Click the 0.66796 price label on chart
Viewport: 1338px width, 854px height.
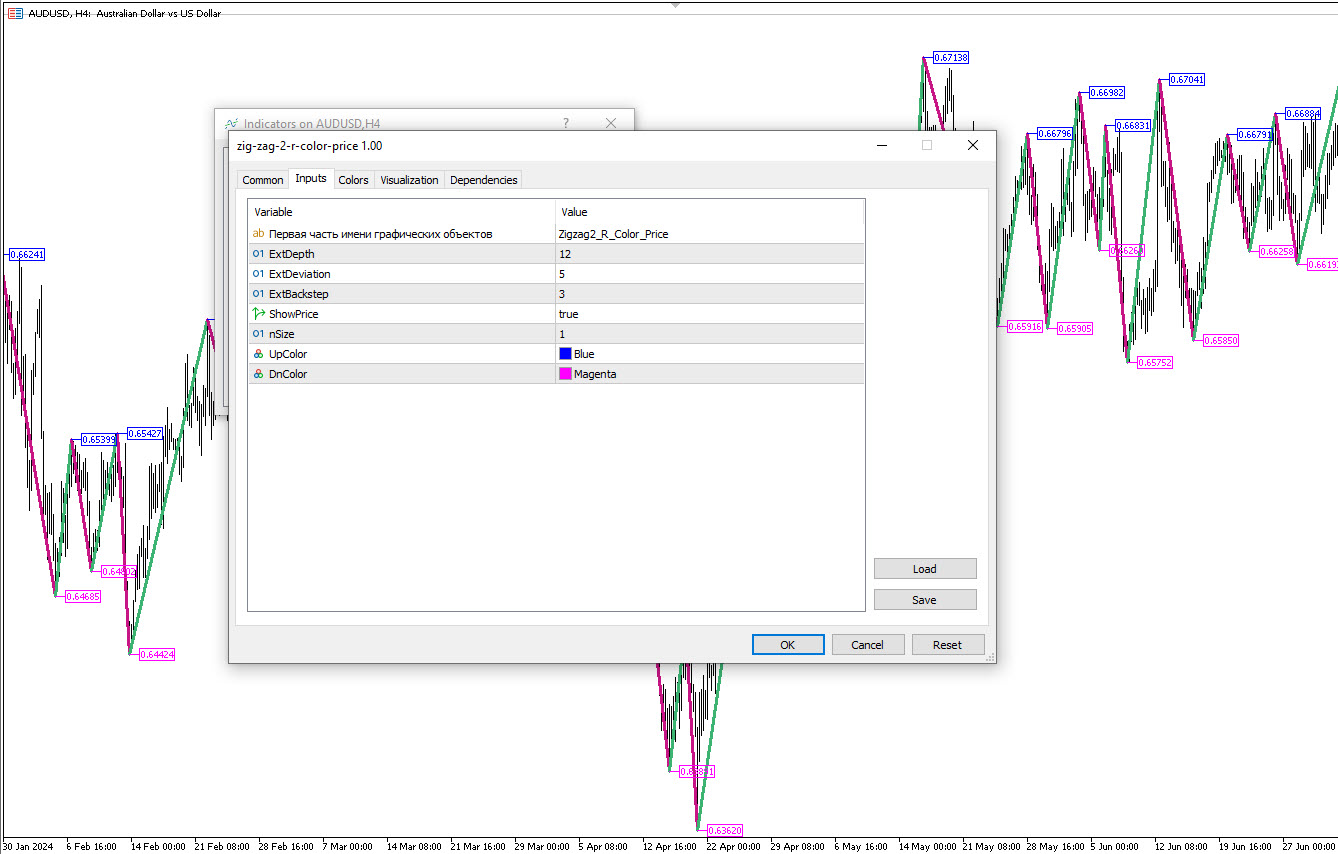click(x=1055, y=133)
